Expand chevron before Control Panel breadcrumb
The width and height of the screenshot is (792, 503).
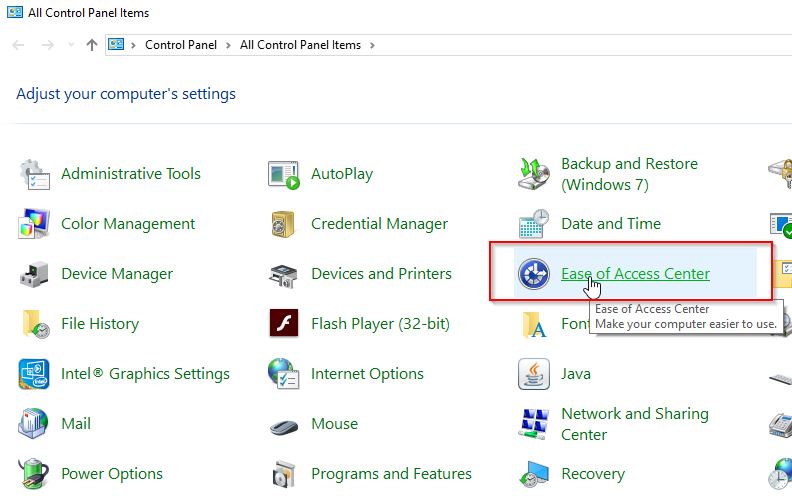pyautogui.click(x=133, y=45)
